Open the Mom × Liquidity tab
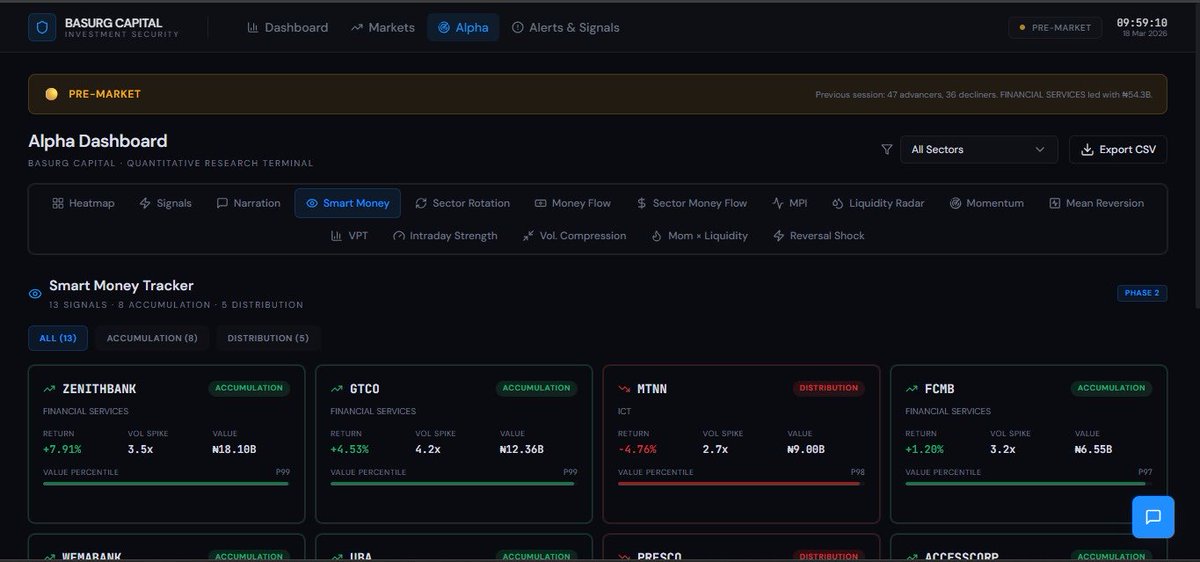This screenshot has width=1200, height=562. [x=699, y=236]
